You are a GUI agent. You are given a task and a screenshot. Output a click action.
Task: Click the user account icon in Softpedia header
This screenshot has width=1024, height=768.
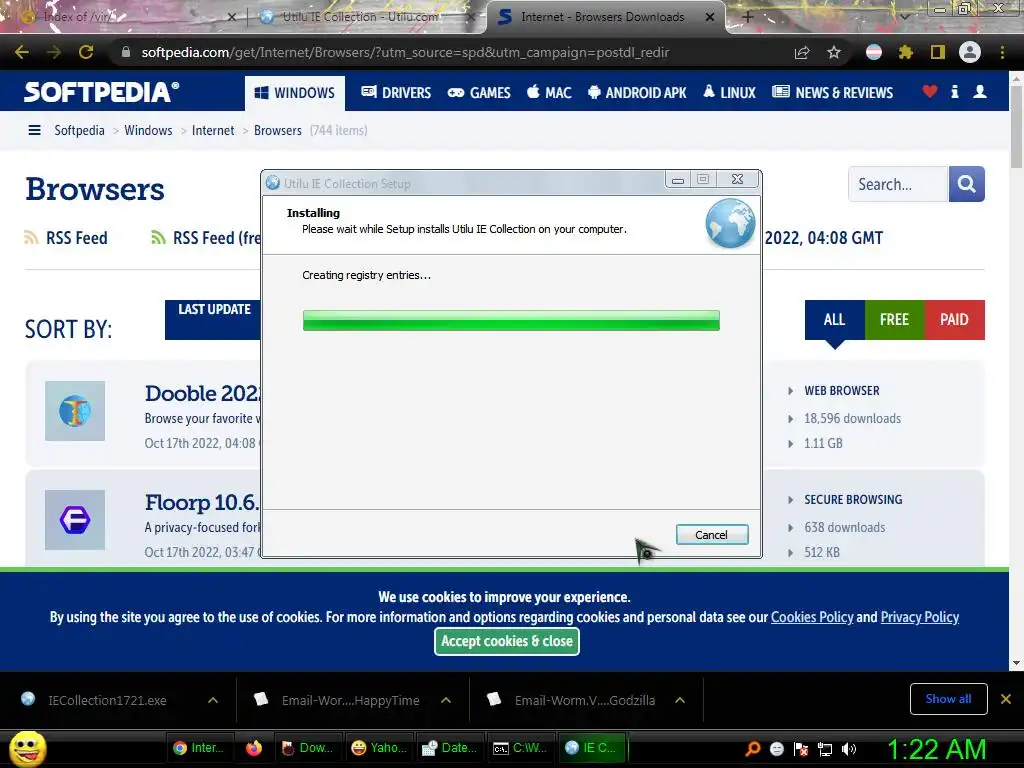pos(980,91)
